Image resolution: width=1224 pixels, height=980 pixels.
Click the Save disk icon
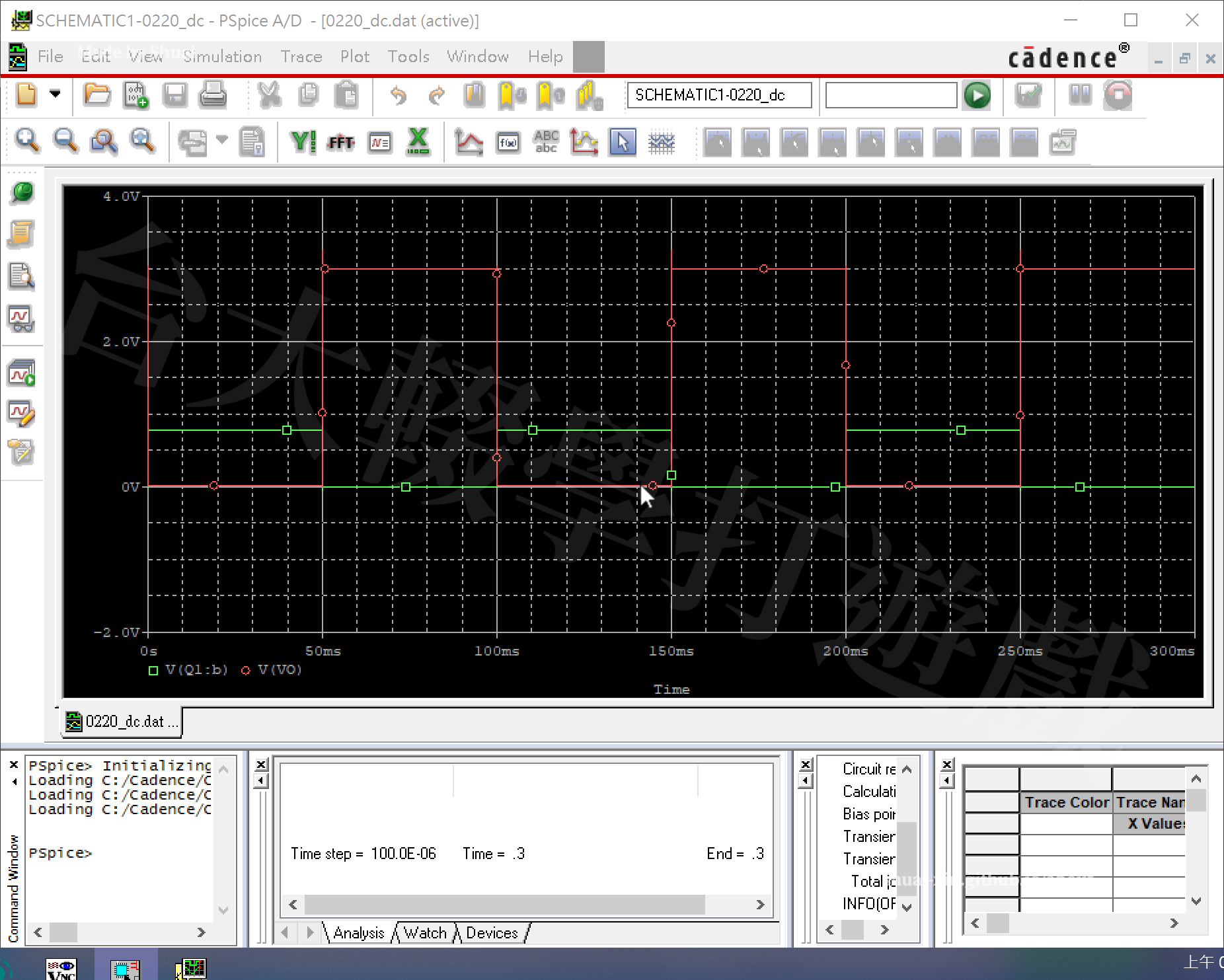[175, 94]
